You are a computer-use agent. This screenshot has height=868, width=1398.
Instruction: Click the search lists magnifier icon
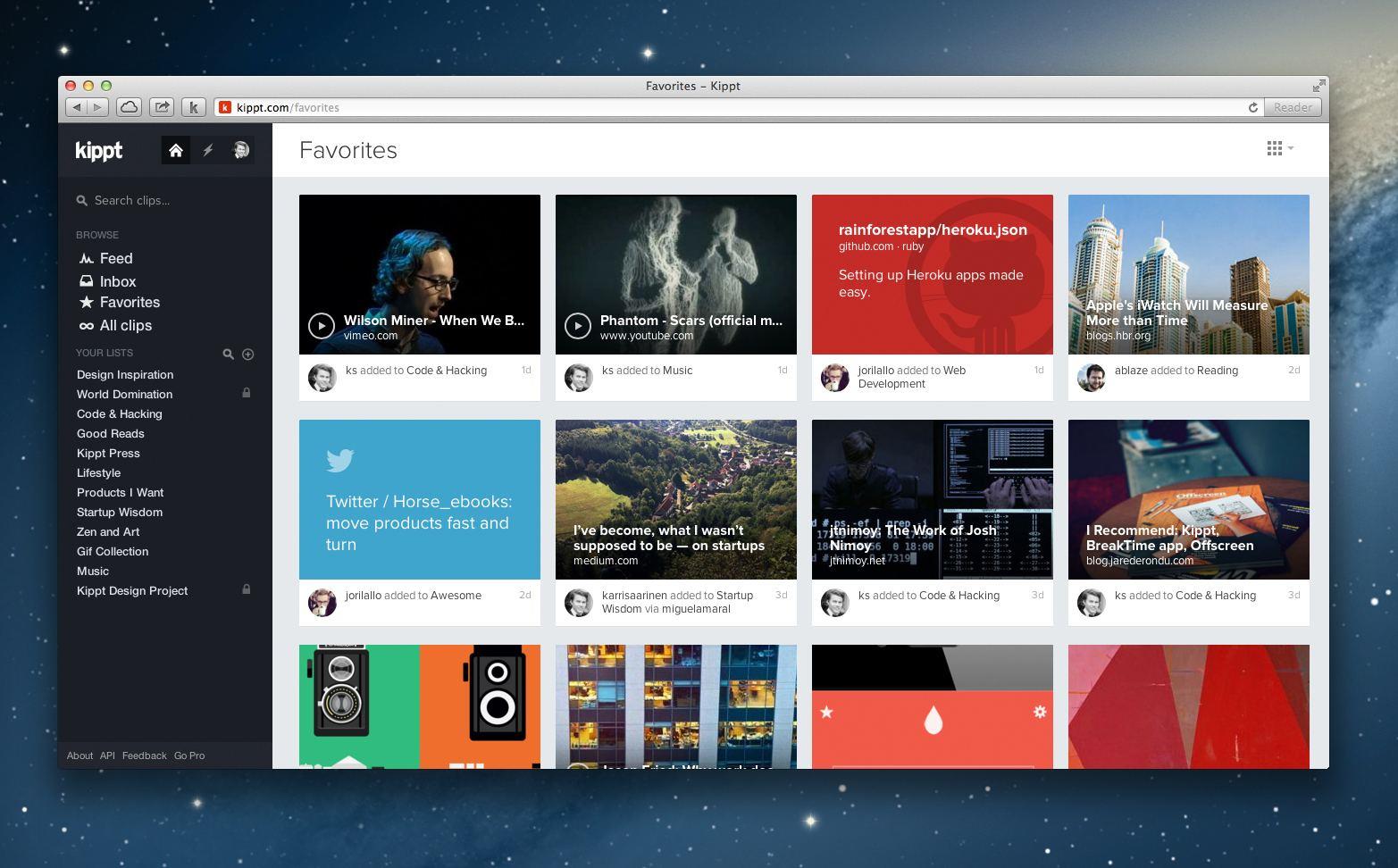[x=228, y=355]
